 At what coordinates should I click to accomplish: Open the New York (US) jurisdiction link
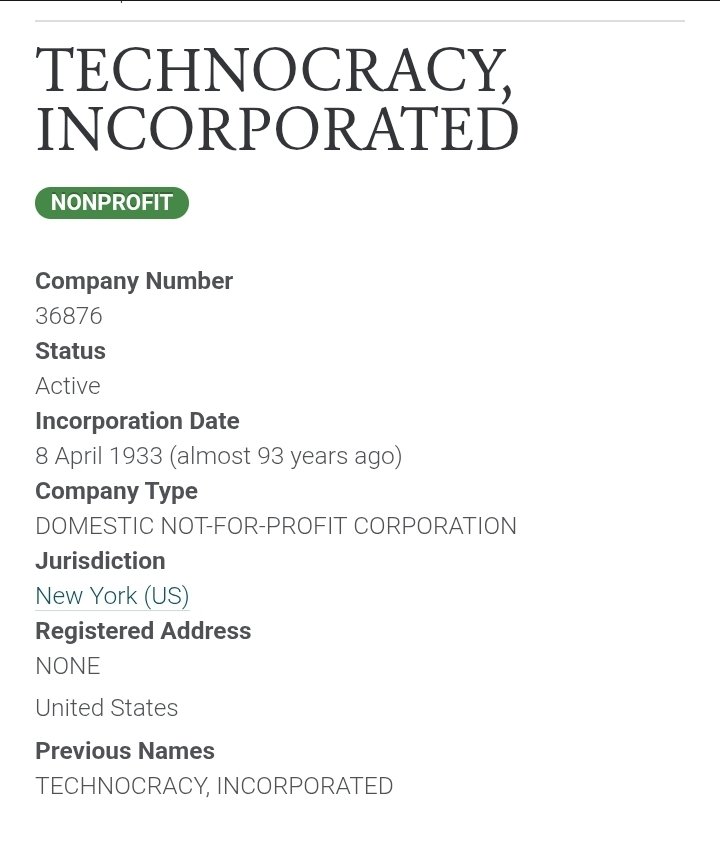(x=112, y=596)
